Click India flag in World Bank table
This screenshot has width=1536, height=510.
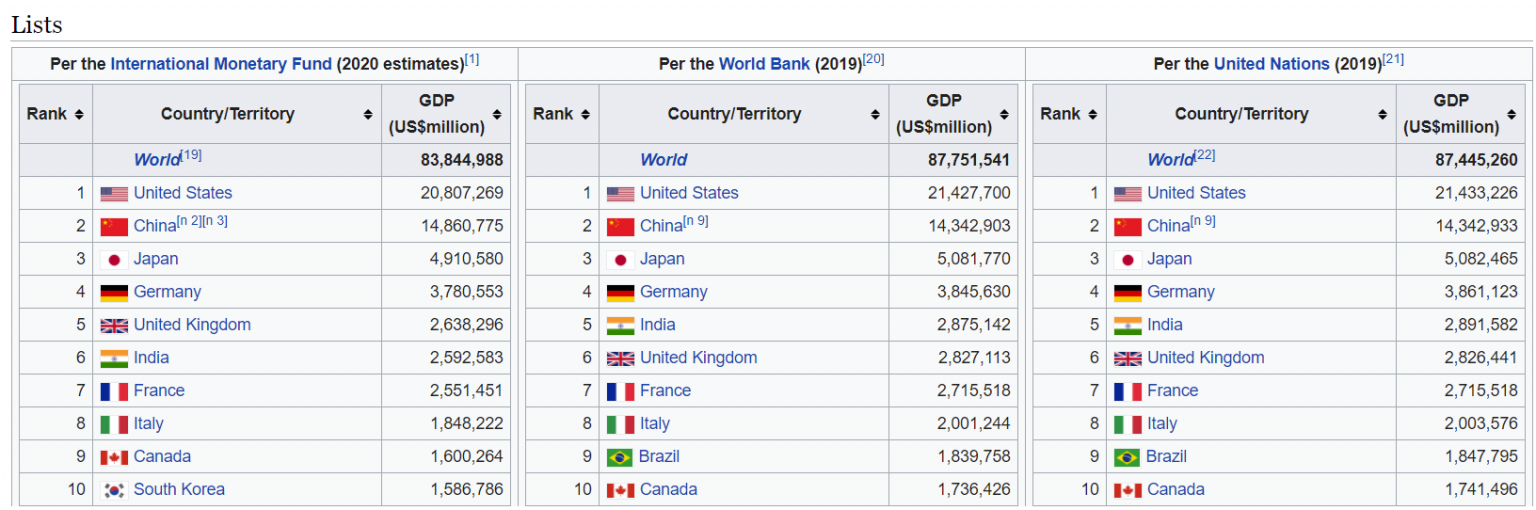pos(620,325)
